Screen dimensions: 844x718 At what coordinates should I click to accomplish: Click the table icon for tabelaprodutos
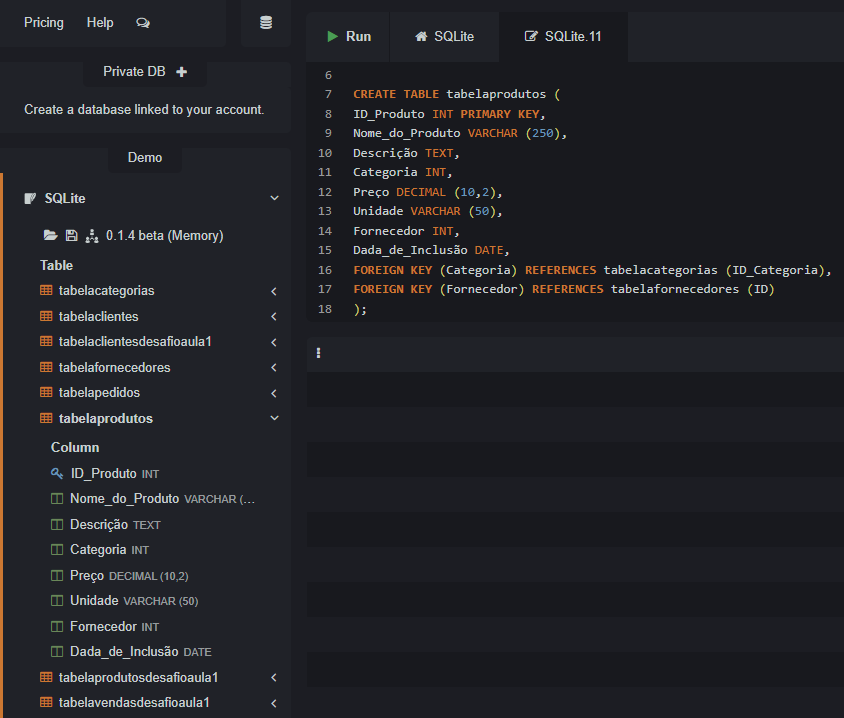(46, 418)
